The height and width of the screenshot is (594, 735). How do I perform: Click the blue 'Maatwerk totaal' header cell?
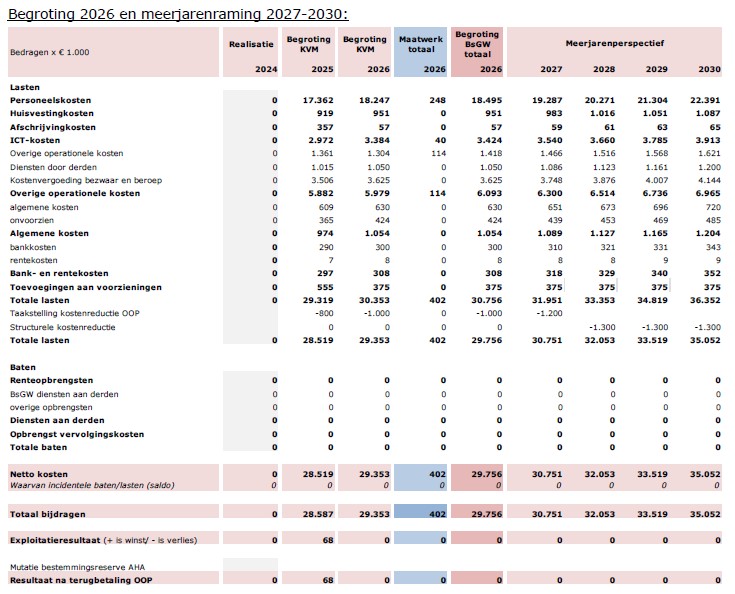[420, 44]
